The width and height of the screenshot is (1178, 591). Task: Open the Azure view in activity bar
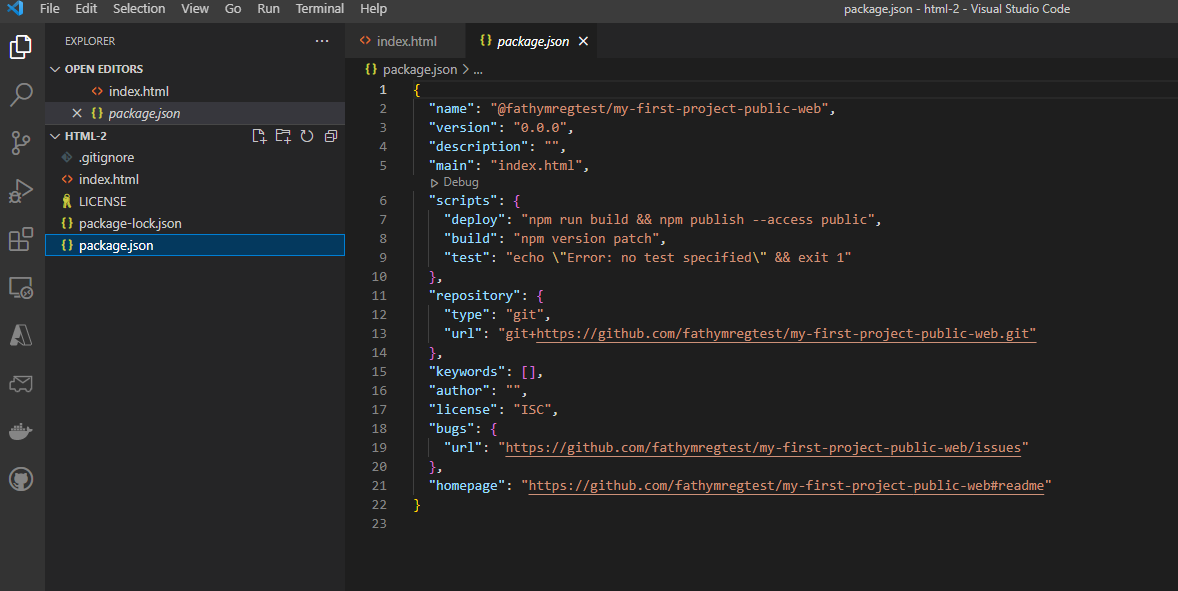[21, 335]
